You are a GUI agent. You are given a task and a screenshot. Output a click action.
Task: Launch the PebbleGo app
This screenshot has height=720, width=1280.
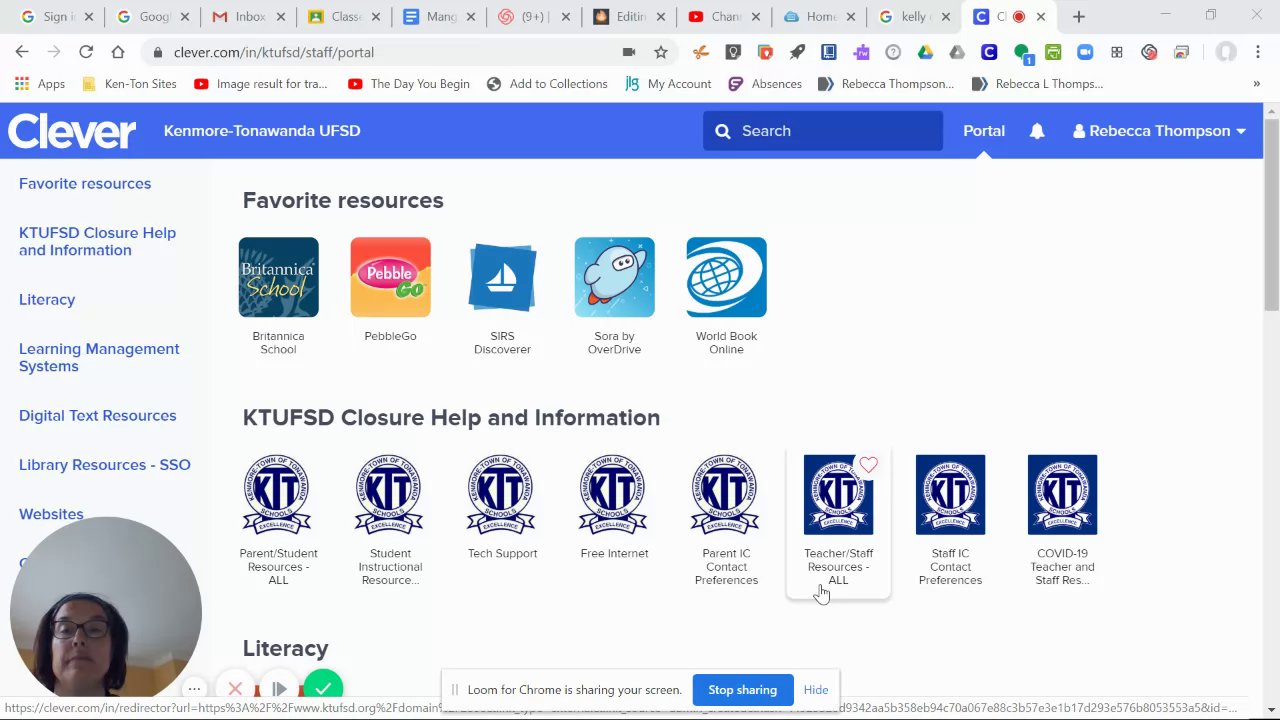click(390, 290)
